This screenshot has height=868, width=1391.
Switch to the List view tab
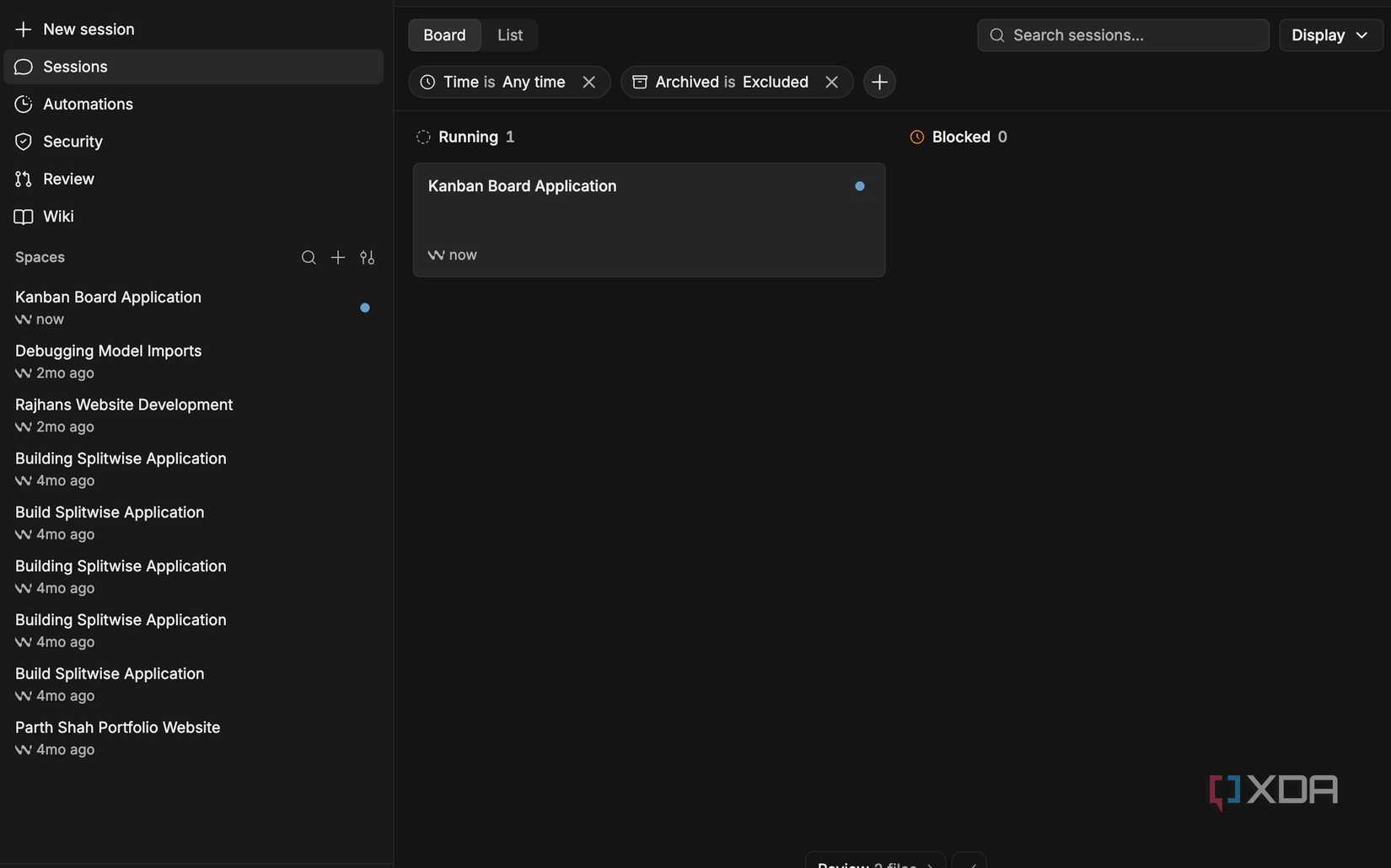coord(510,35)
